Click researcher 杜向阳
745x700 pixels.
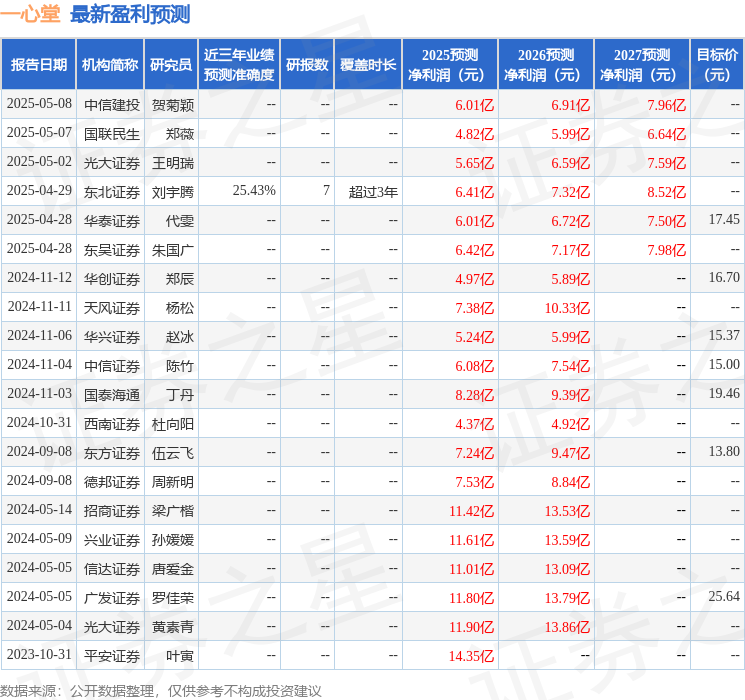[x=172, y=424]
